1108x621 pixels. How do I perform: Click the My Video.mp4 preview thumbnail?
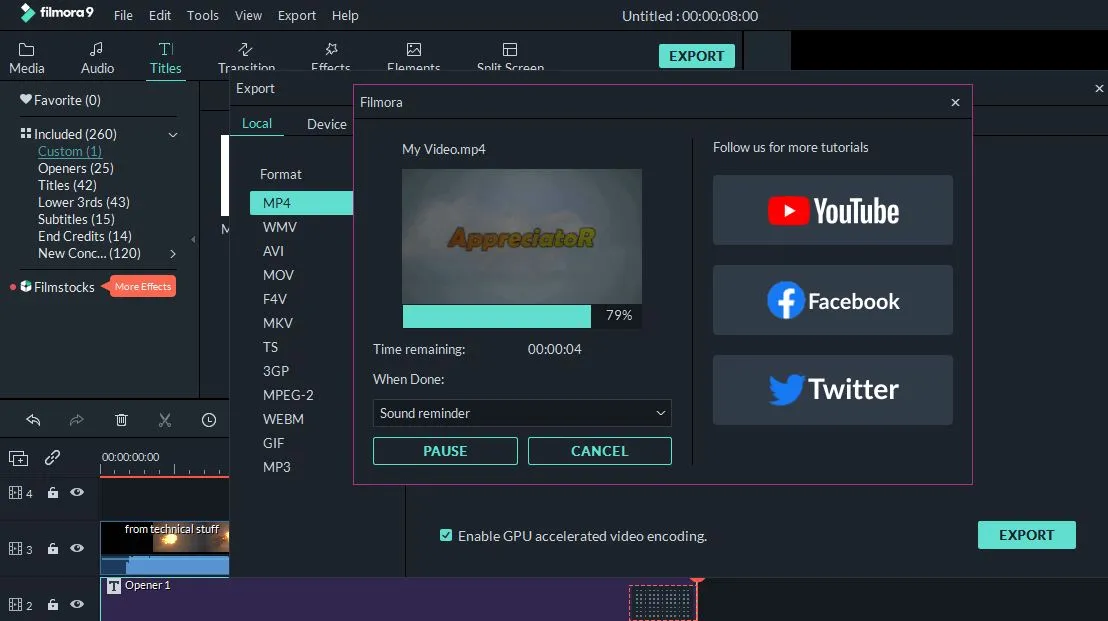[x=521, y=236]
